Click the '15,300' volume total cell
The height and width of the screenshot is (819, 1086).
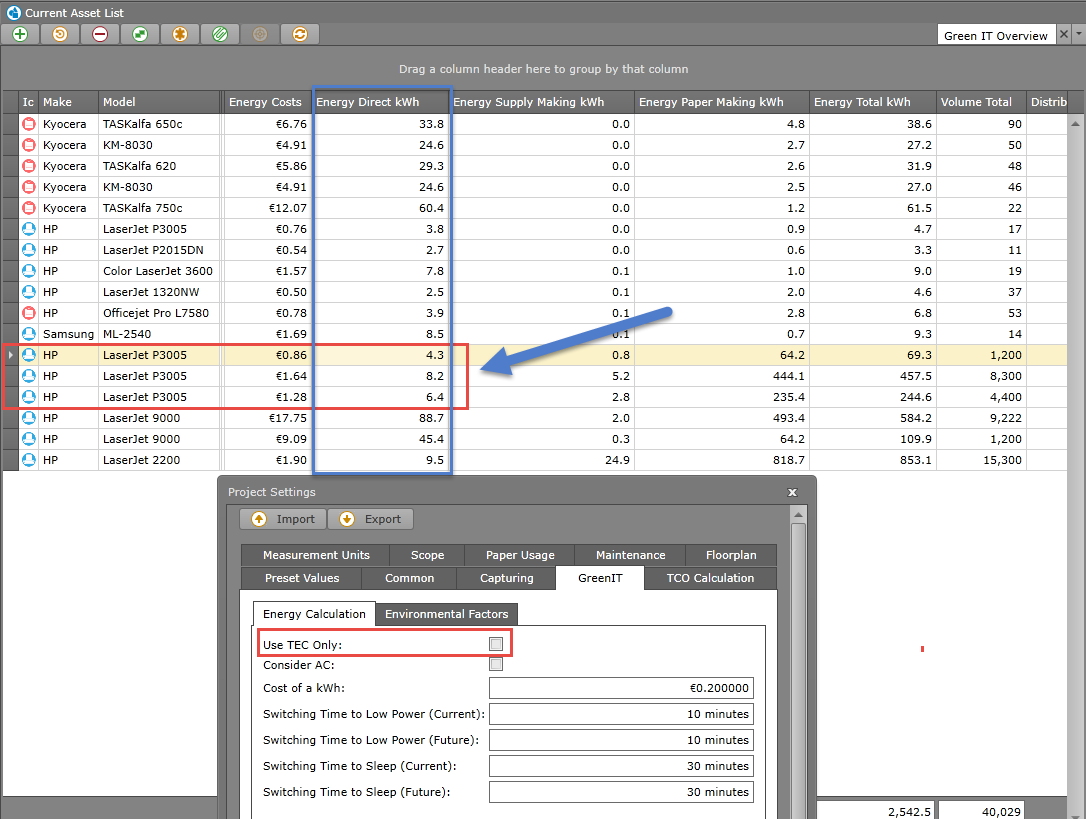click(981, 460)
